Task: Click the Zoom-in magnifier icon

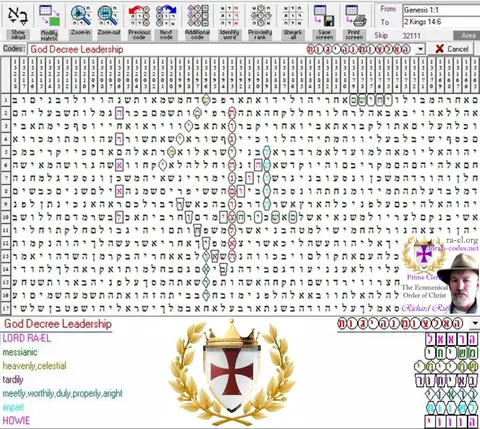Action: [81, 16]
